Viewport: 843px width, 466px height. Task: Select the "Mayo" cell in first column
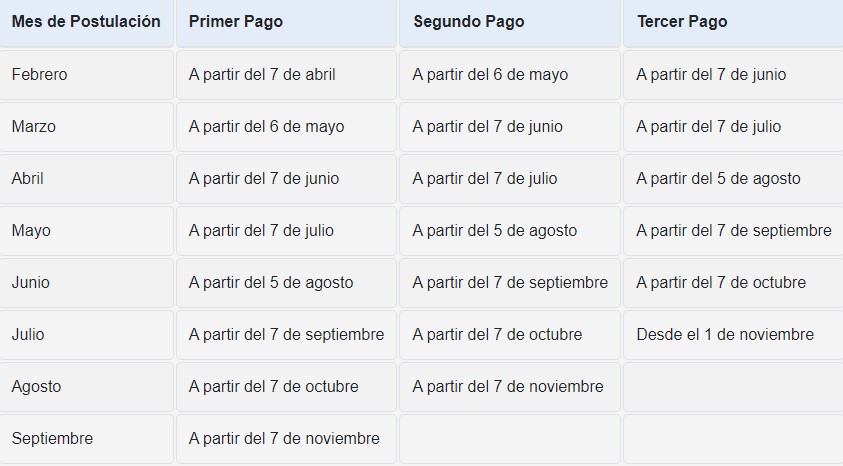[31, 231]
